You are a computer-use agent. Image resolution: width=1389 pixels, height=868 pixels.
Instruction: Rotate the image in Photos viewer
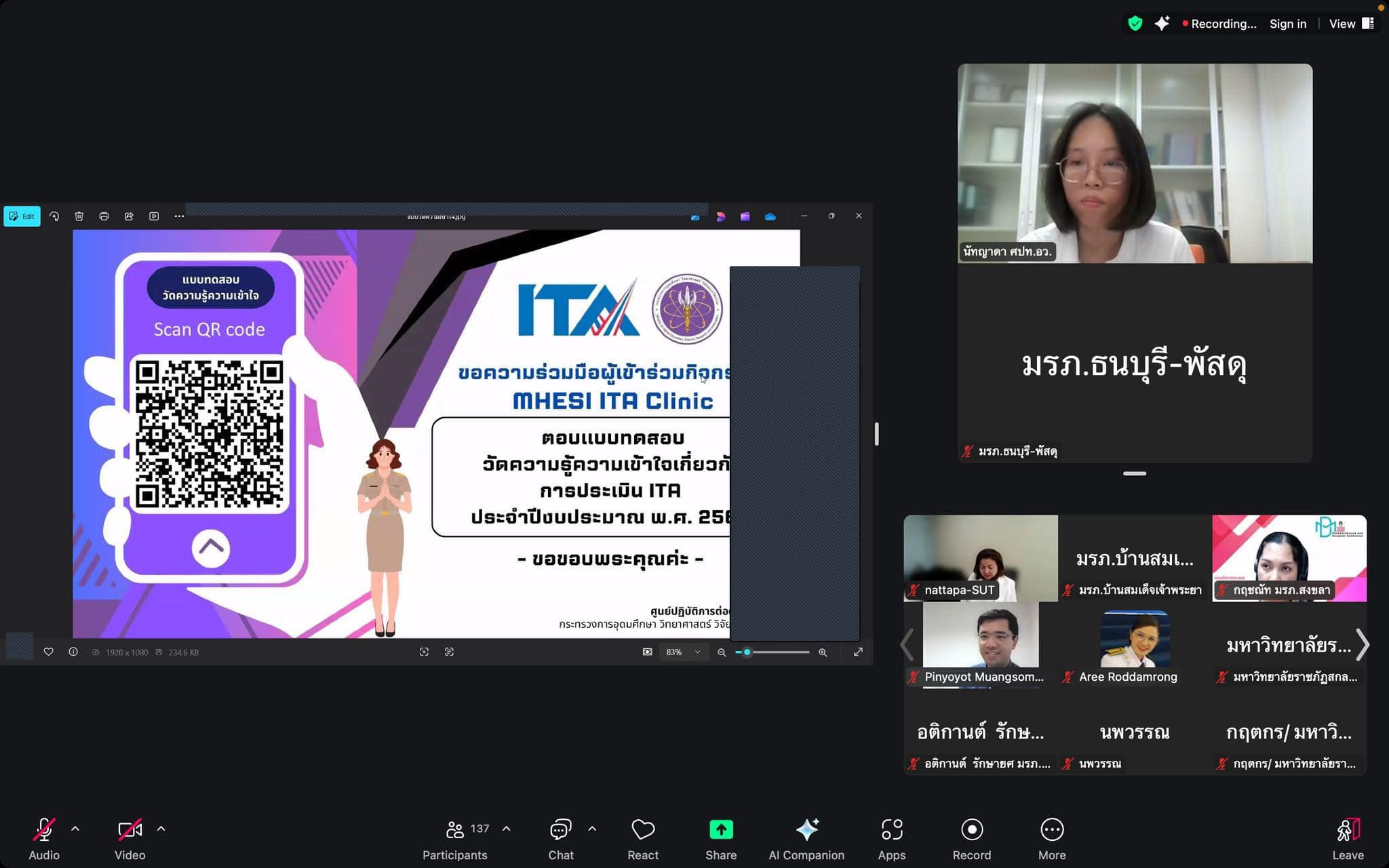click(54, 216)
